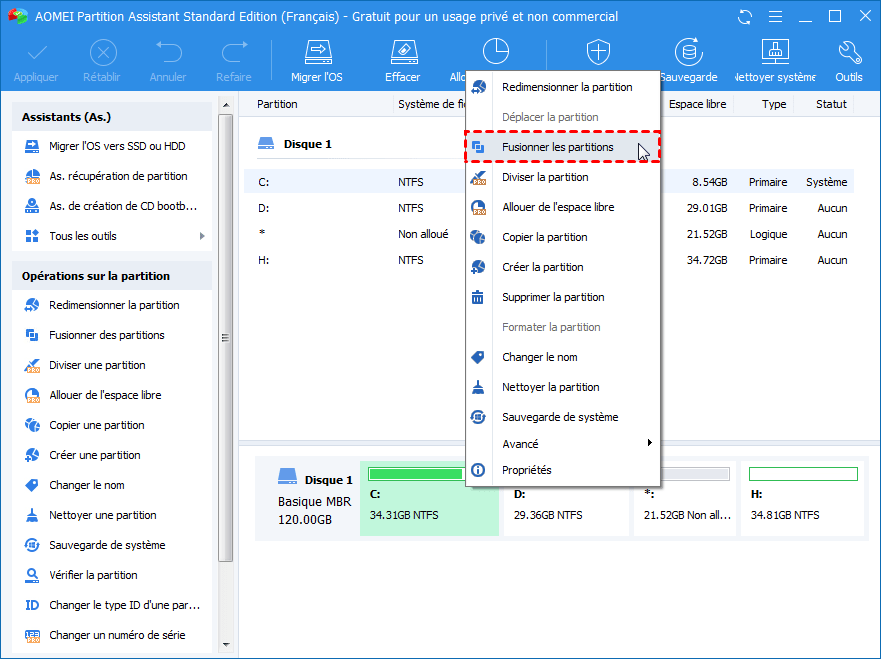Sort by the Type column header
The width and height of the screenshot is (881, 659).
(774, 104)
